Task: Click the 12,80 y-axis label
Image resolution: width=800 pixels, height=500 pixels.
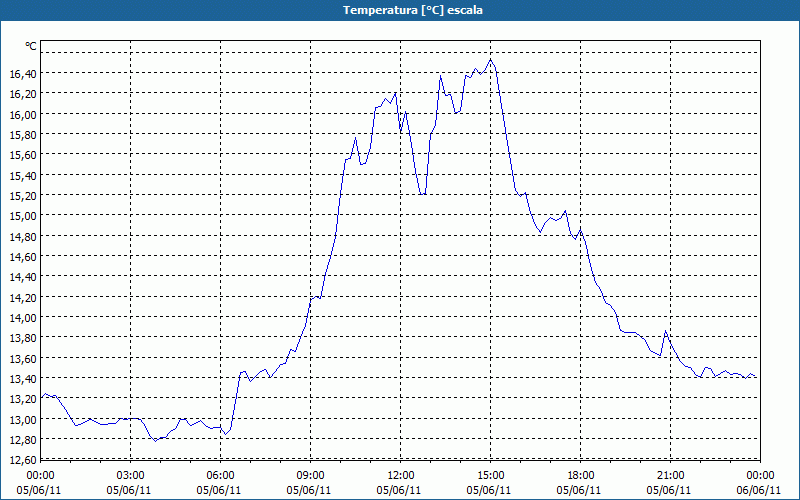Action: (23, 440)
